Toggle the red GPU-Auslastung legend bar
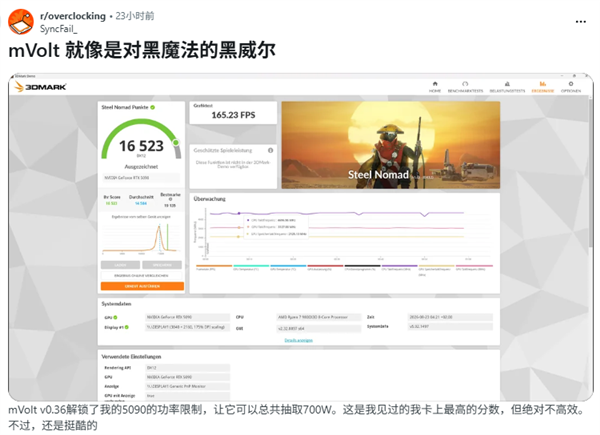 [325, 266]
